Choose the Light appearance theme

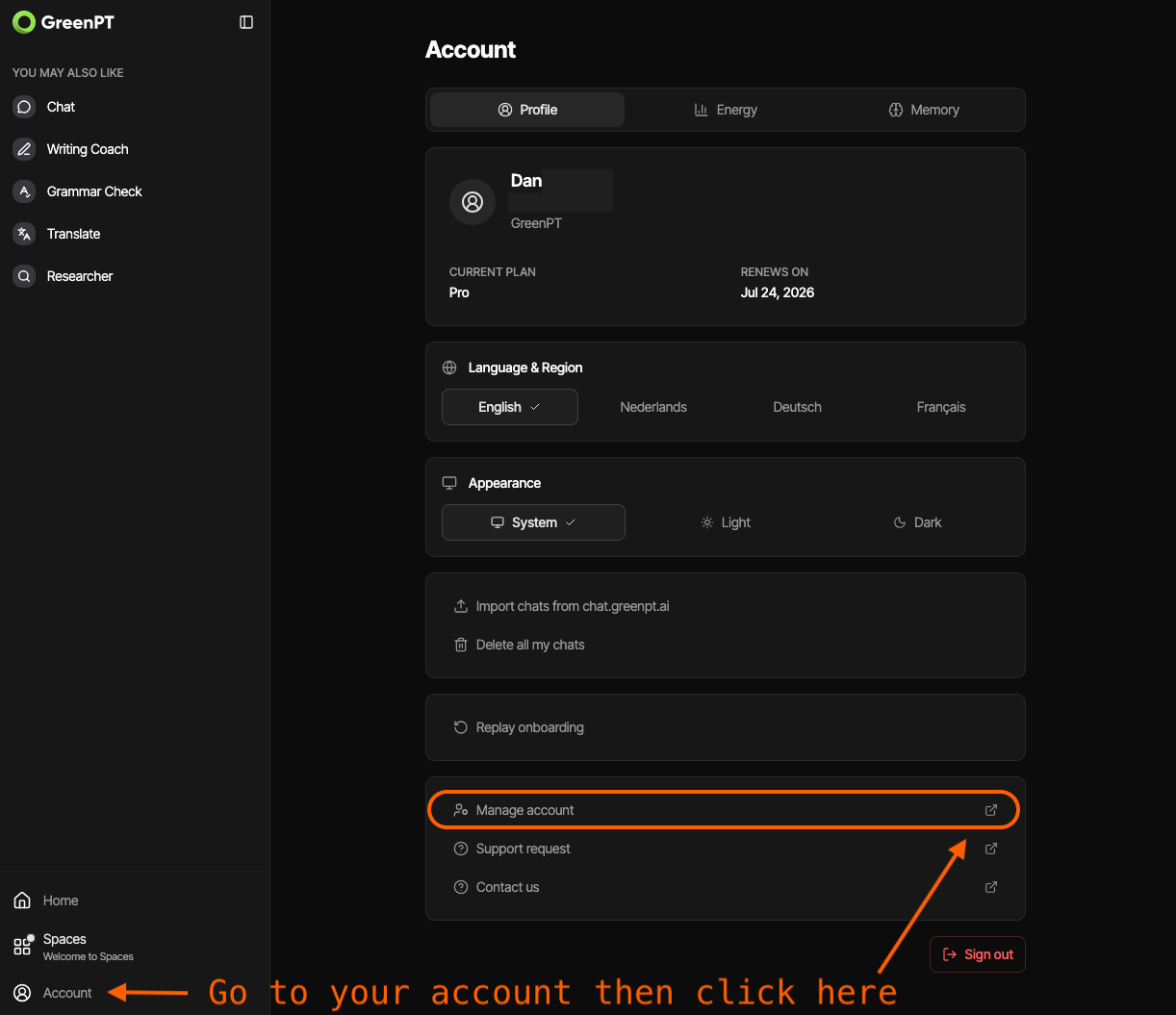pos(726,522)
